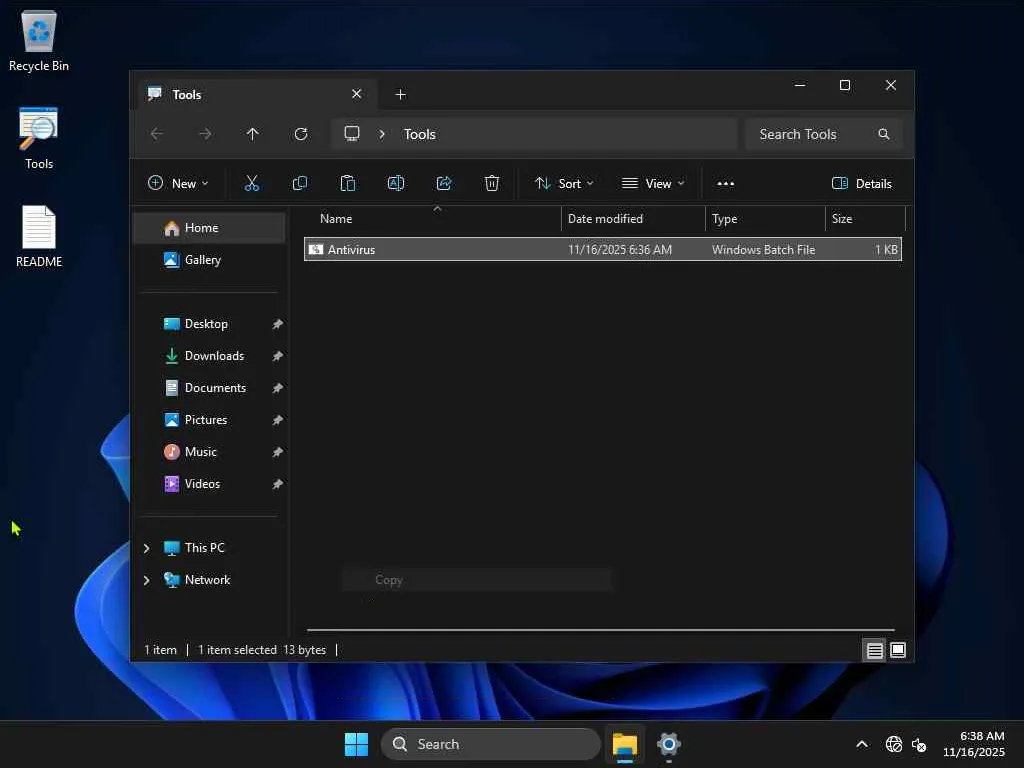
Task: Click This PC label in sidebar
Action: pyautogui.click(x=204, y=548)
